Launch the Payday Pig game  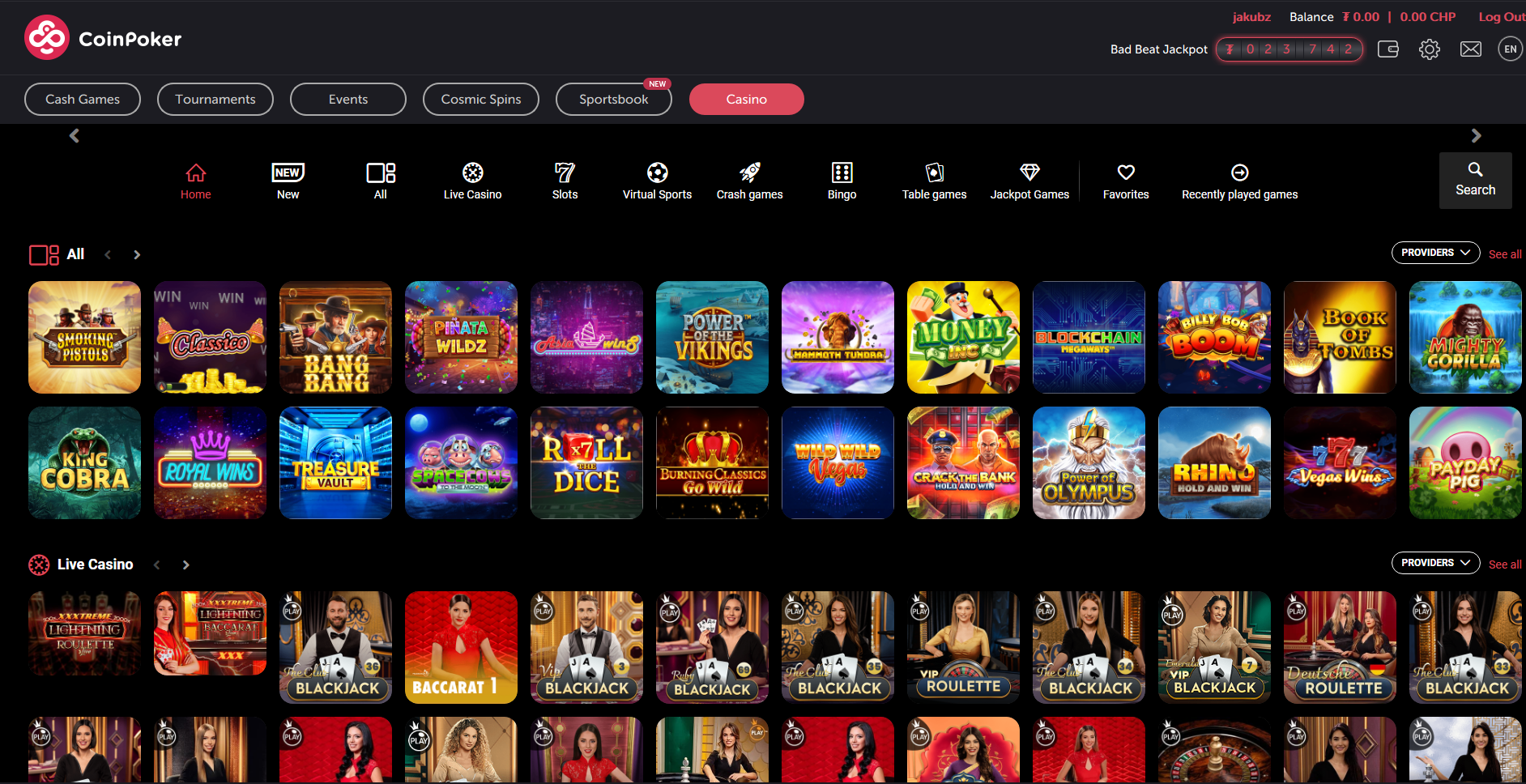[x=1465, y=462]
